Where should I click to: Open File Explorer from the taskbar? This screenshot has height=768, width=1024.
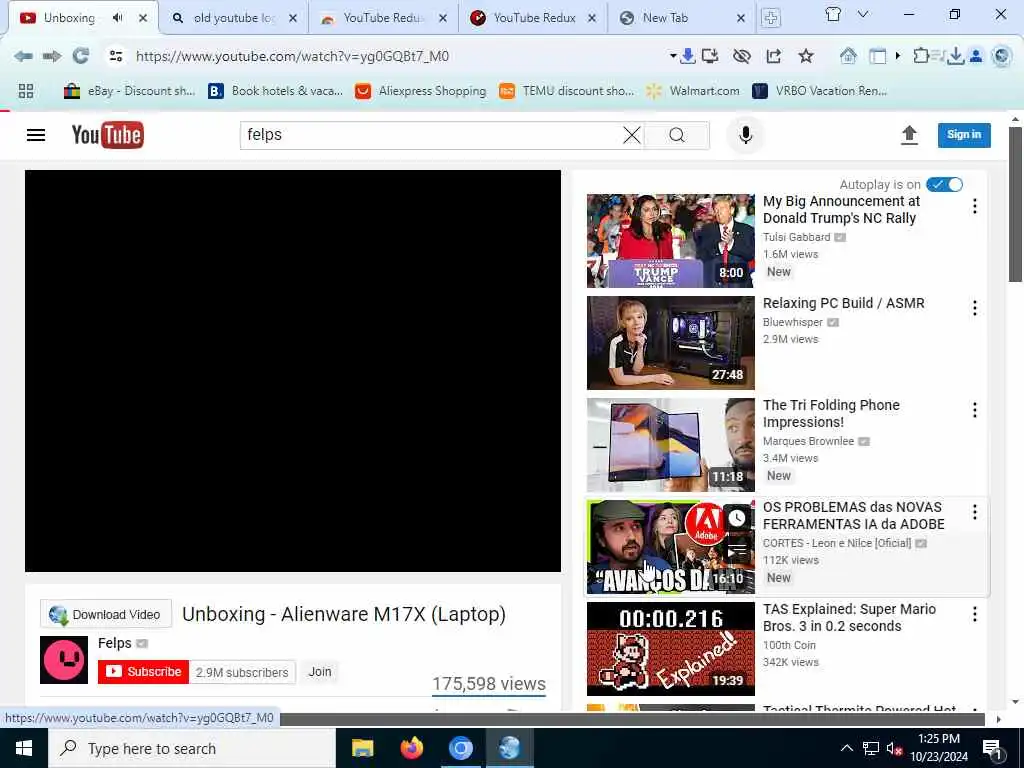point(362,748)
